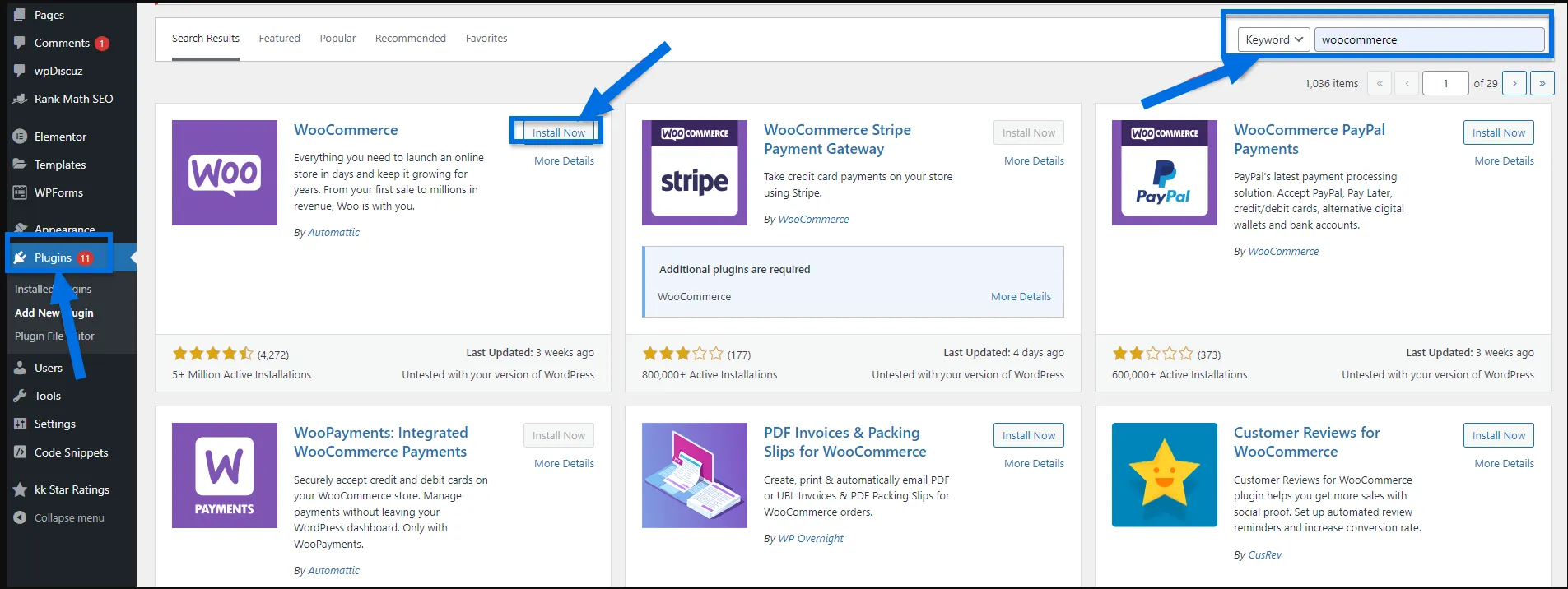Open More Details for WooPayments

(564, 464)
